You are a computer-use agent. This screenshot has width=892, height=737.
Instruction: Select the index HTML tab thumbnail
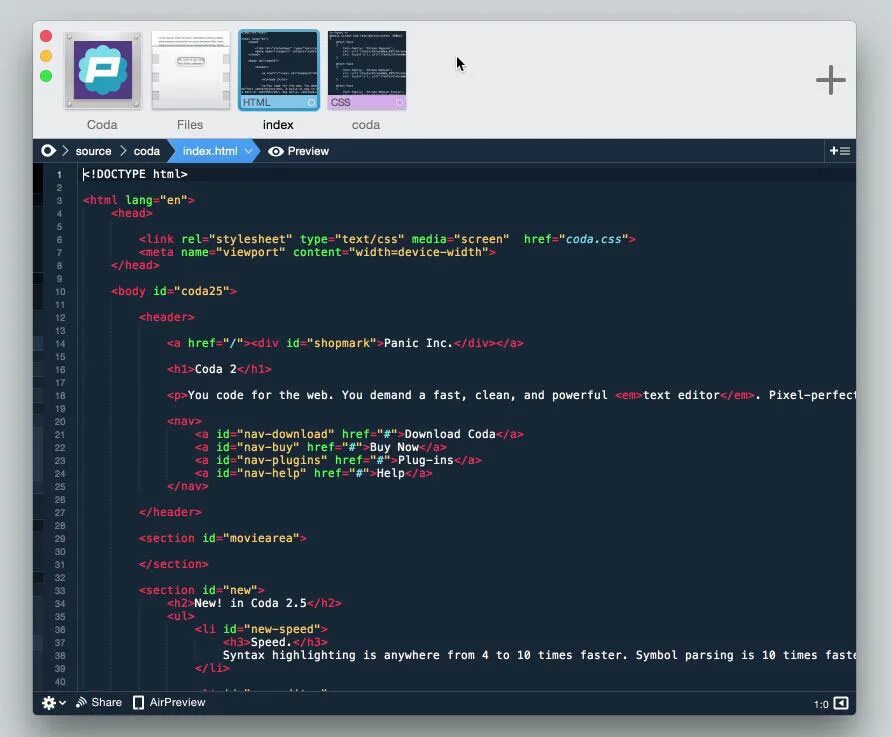(279, 70)
